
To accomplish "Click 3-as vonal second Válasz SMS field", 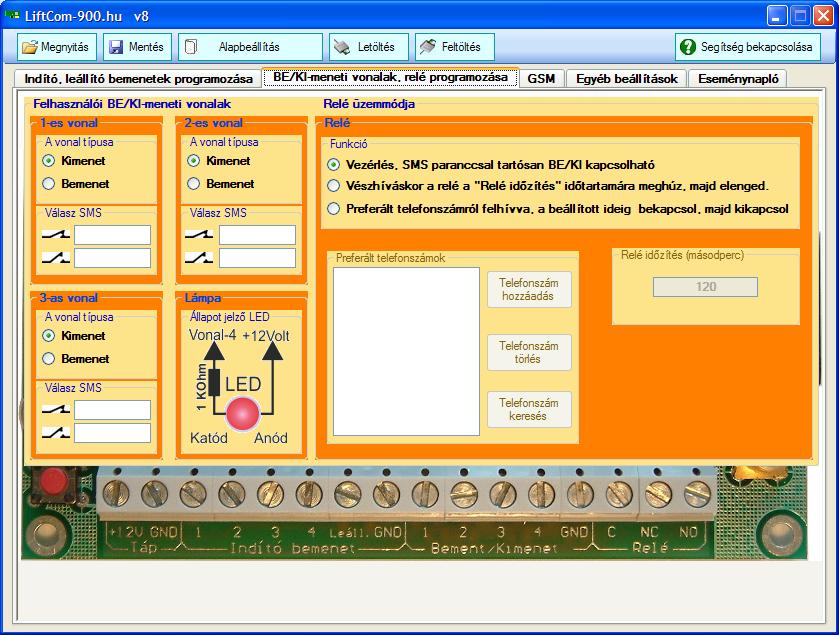I will point(112,433).
